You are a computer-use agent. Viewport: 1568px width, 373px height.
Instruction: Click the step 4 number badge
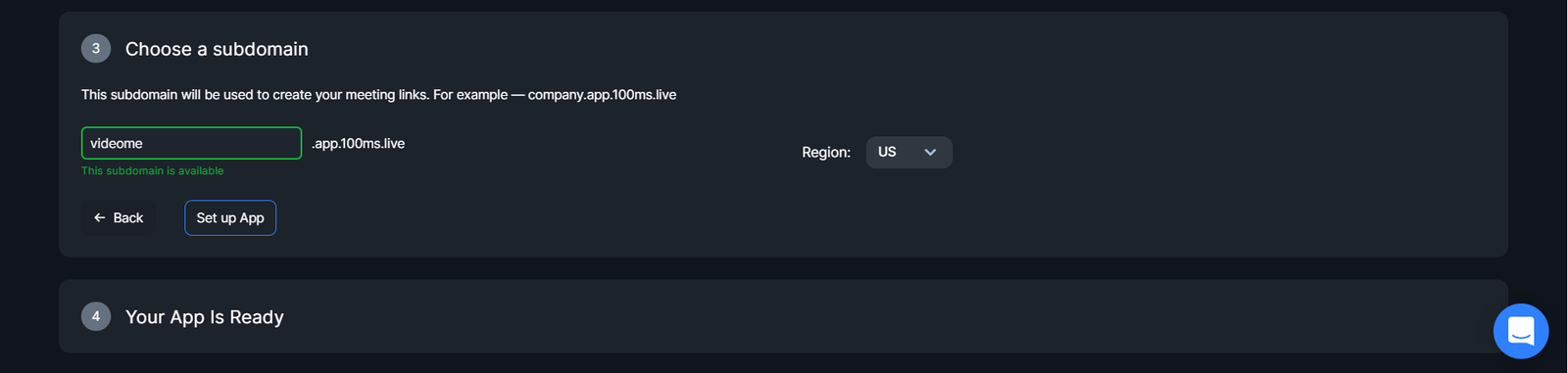pyautogui.click(x=96, y=316)
